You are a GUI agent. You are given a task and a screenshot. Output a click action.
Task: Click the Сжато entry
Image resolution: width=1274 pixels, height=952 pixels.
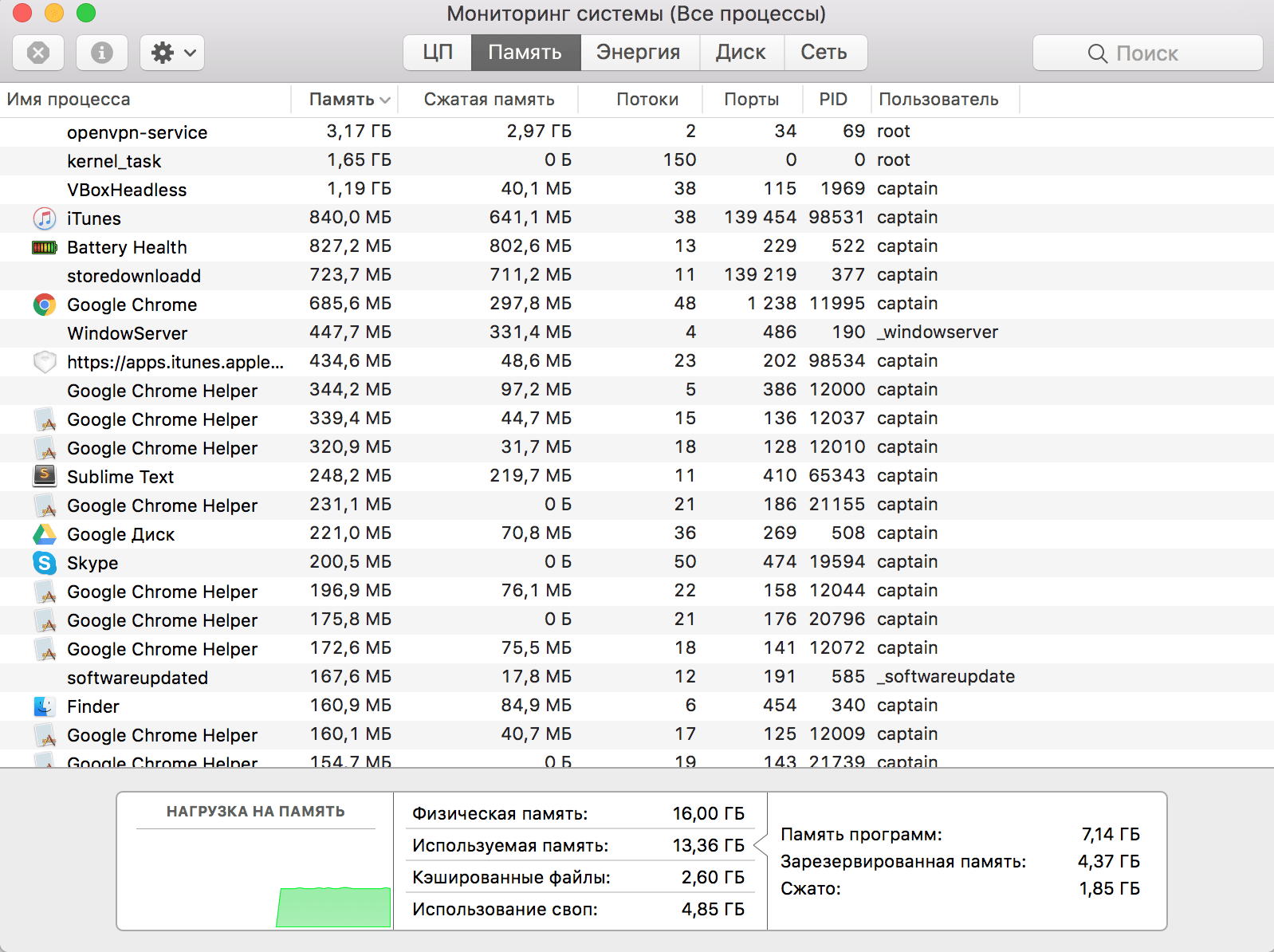coord(960,888)
